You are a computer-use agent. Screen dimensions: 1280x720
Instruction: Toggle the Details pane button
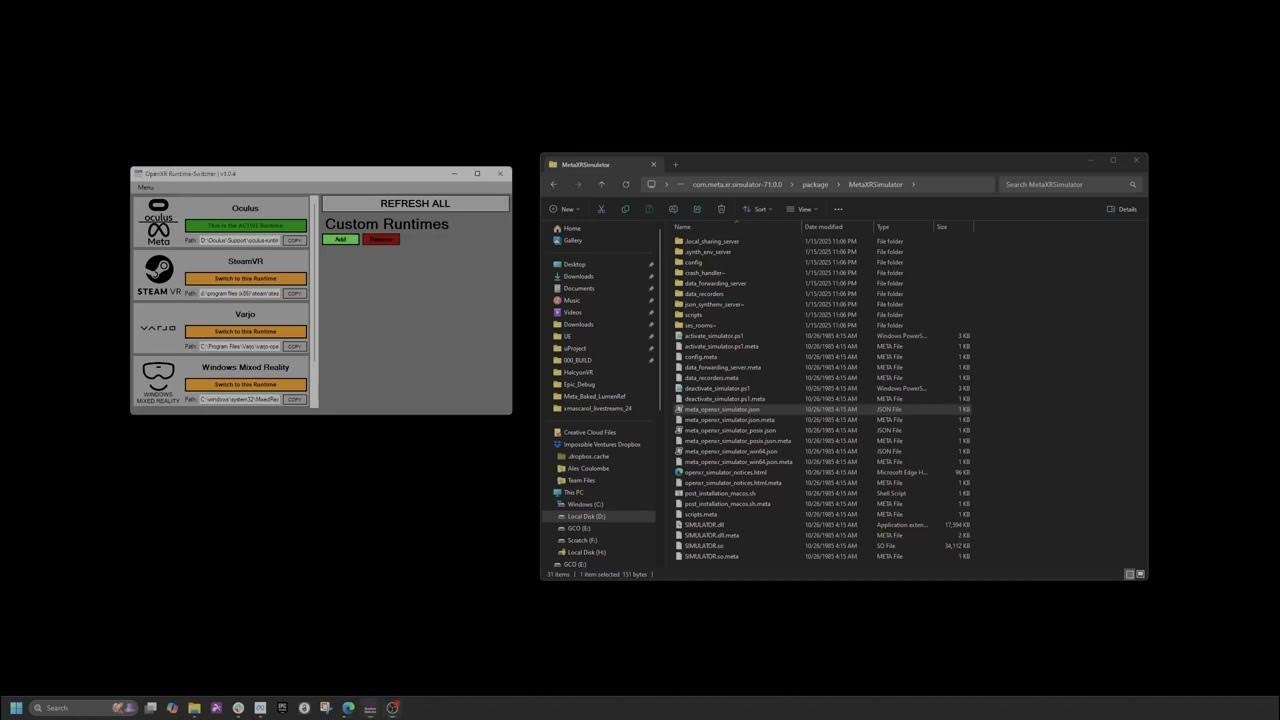[x=1122, y=209]
